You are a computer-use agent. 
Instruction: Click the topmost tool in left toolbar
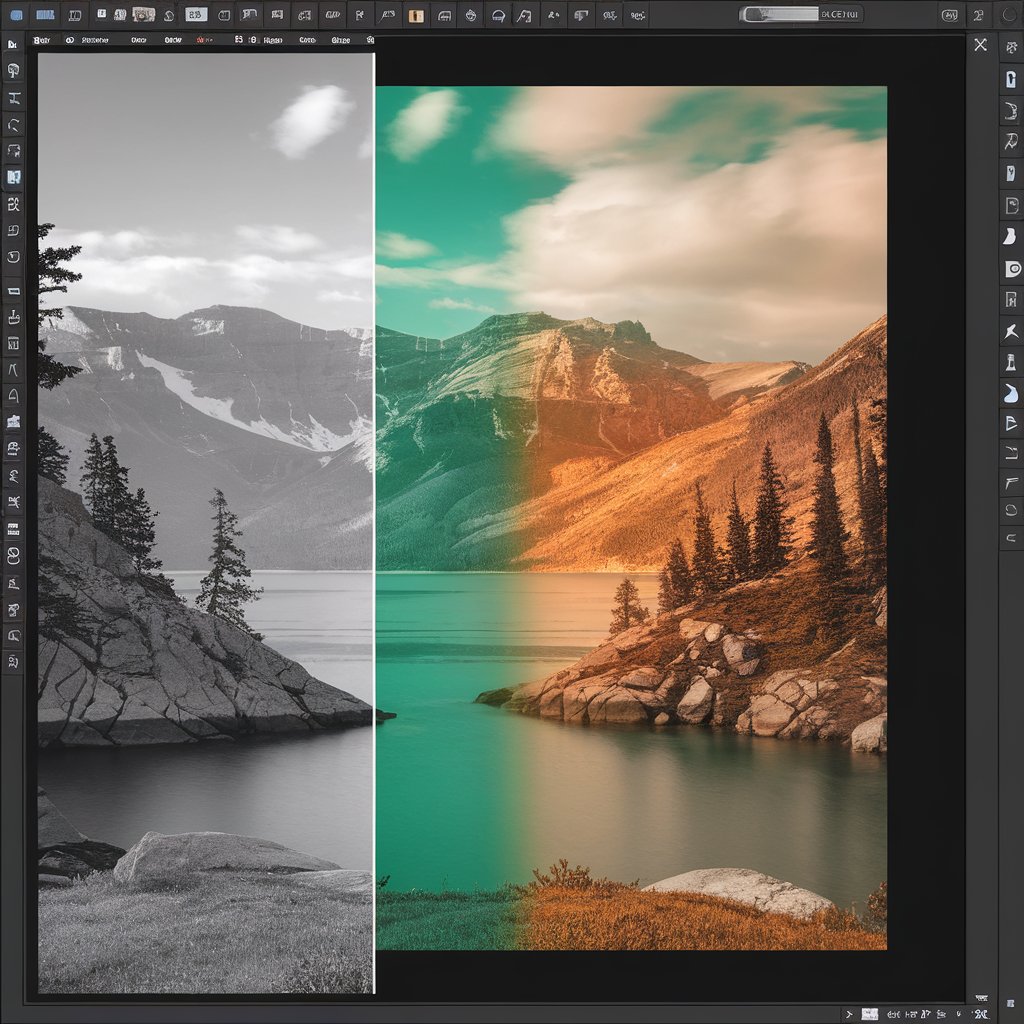(13, 45)
